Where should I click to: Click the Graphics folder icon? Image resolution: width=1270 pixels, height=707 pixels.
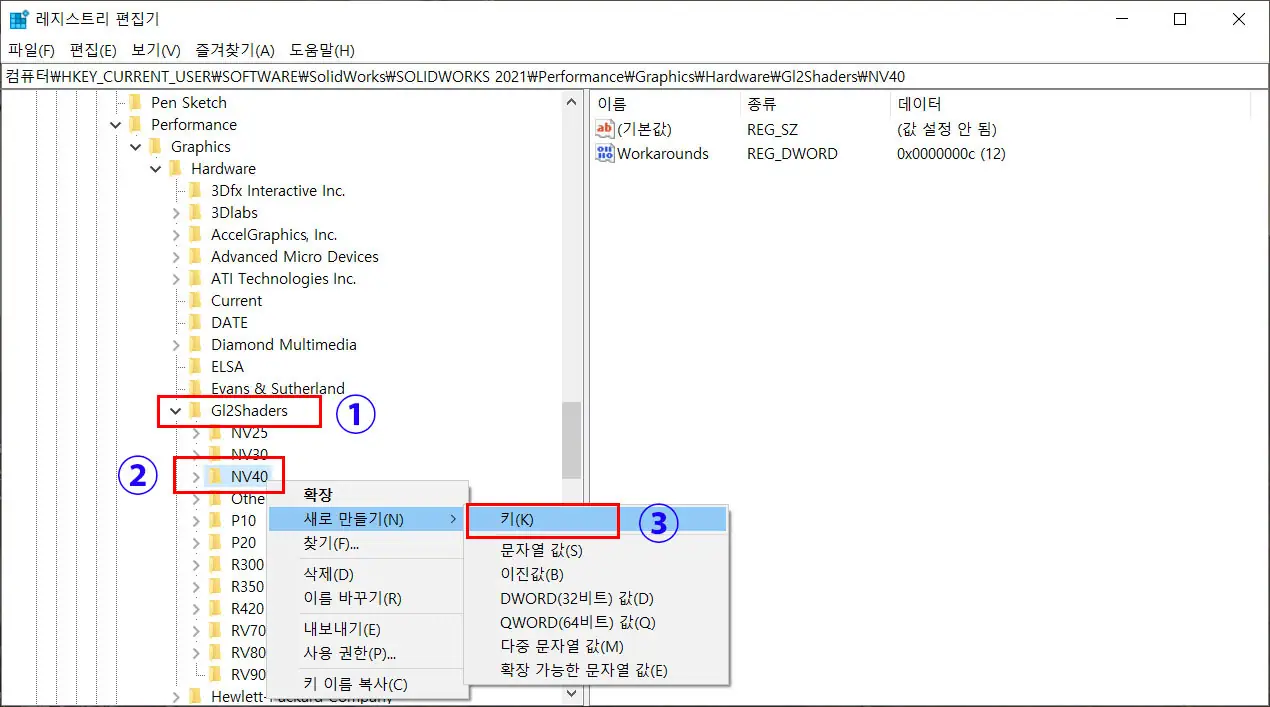coord(155,146)
